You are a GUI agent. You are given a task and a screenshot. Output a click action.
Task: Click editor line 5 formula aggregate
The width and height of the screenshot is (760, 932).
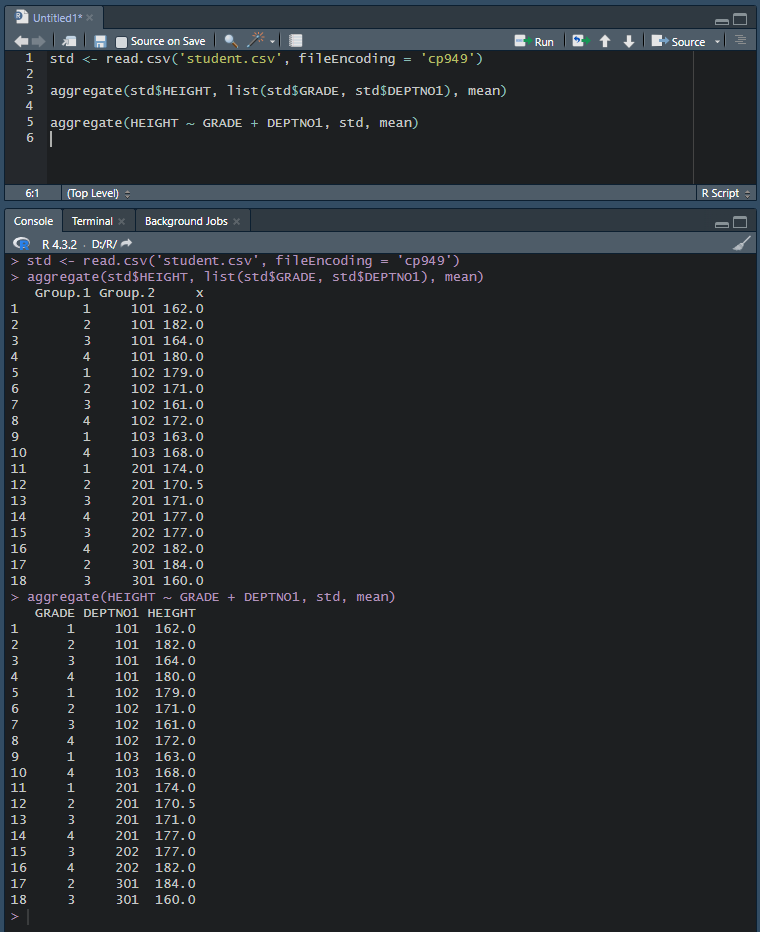[x=234, y=123]
